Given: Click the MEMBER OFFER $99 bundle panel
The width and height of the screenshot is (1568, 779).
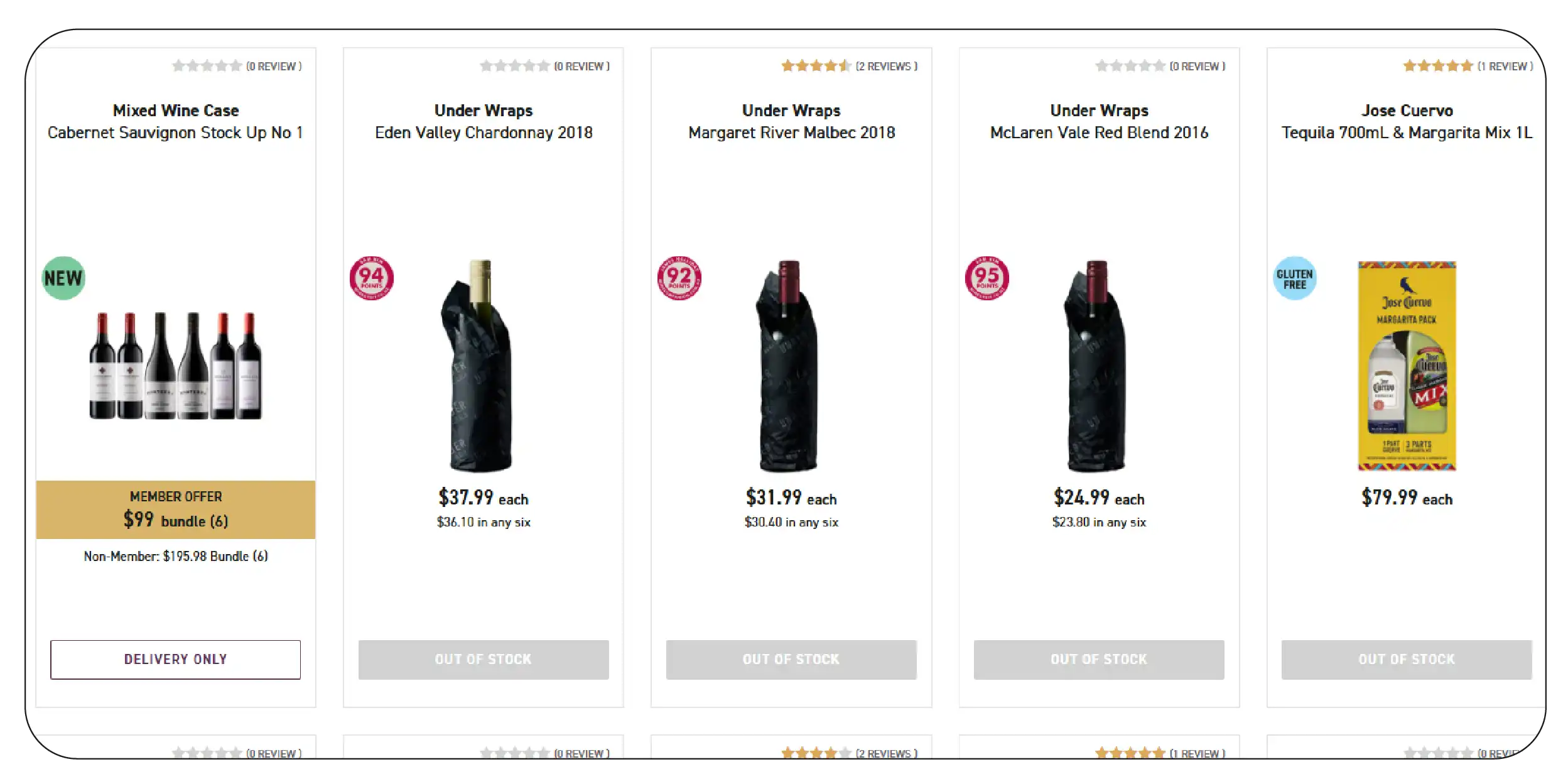Looking at the screenshot, I should (x=176, y=509).
